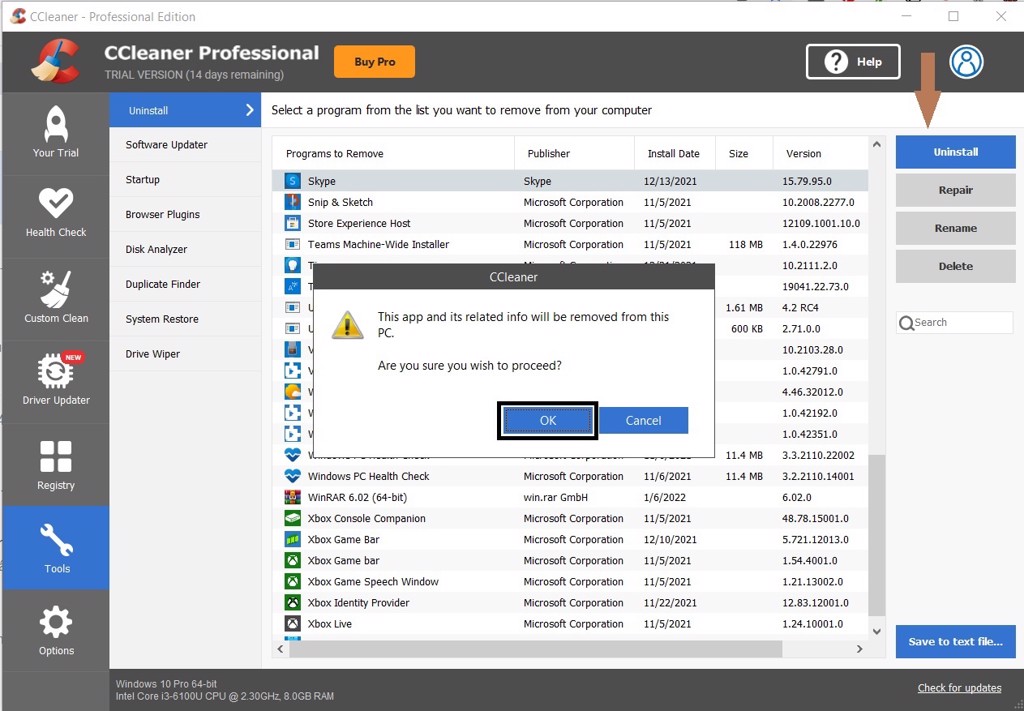Click scroll up arrow of program list

[x=877, y=144]
